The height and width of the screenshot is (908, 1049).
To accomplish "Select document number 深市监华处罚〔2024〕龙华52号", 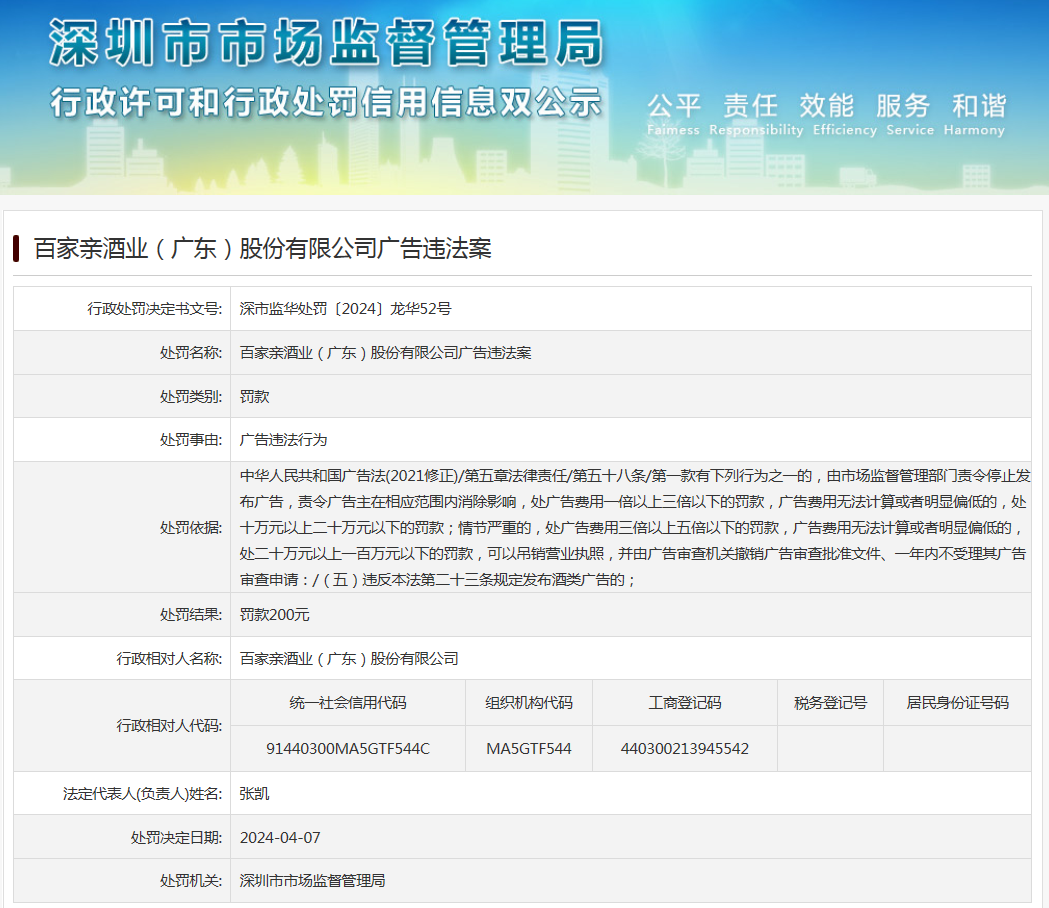I will pyautogui.click(x=345, y=308).
